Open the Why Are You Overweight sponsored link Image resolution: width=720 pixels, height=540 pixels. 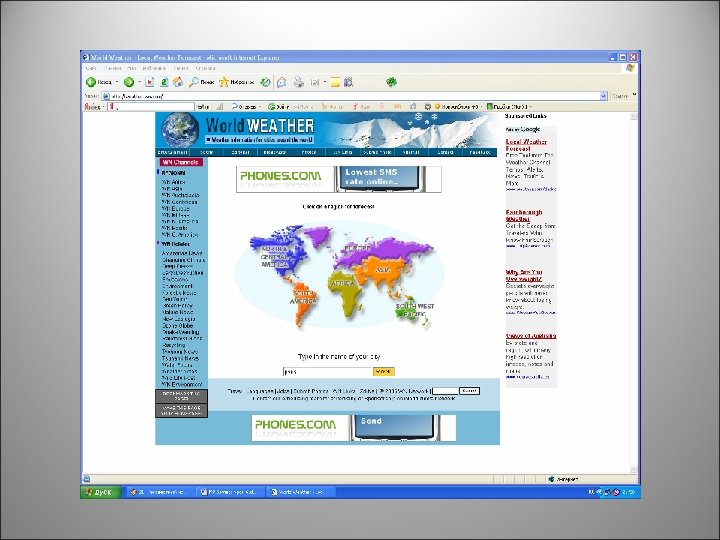[x=524, y=276]
